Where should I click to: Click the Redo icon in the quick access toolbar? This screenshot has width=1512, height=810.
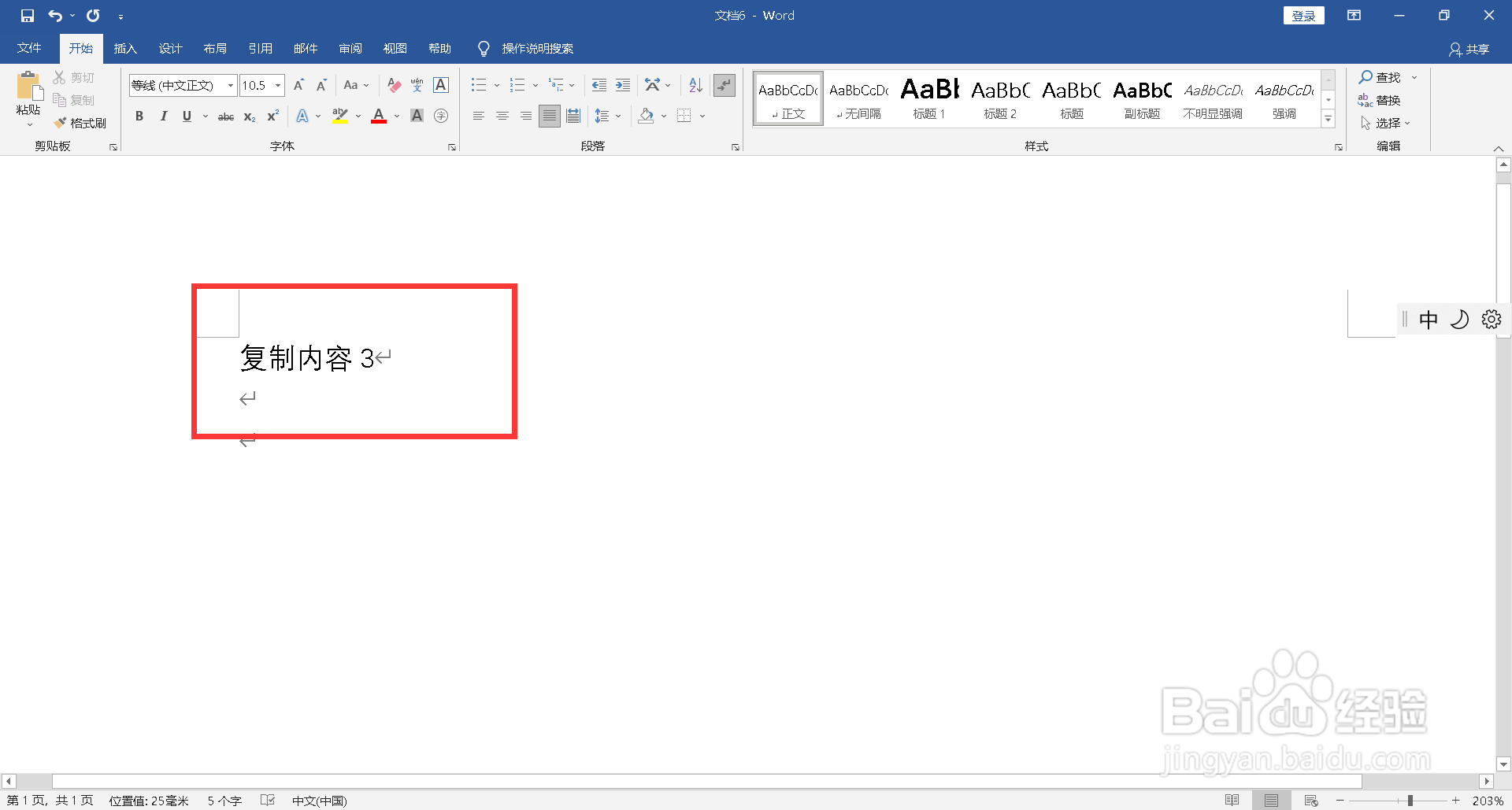click(x=93, y=16)
